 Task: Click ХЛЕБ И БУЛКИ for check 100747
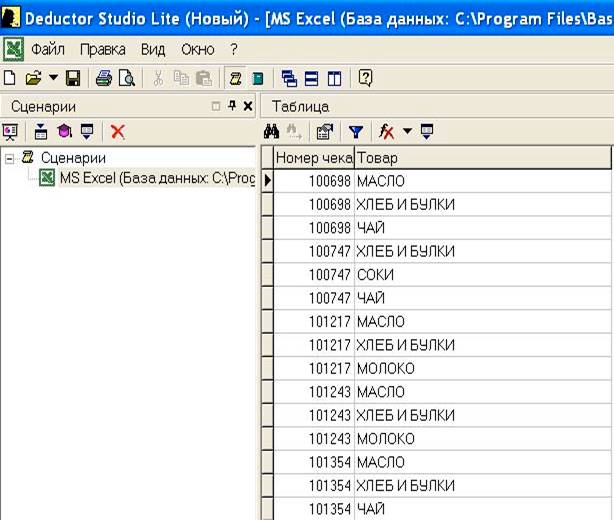[x=484, y=251]
